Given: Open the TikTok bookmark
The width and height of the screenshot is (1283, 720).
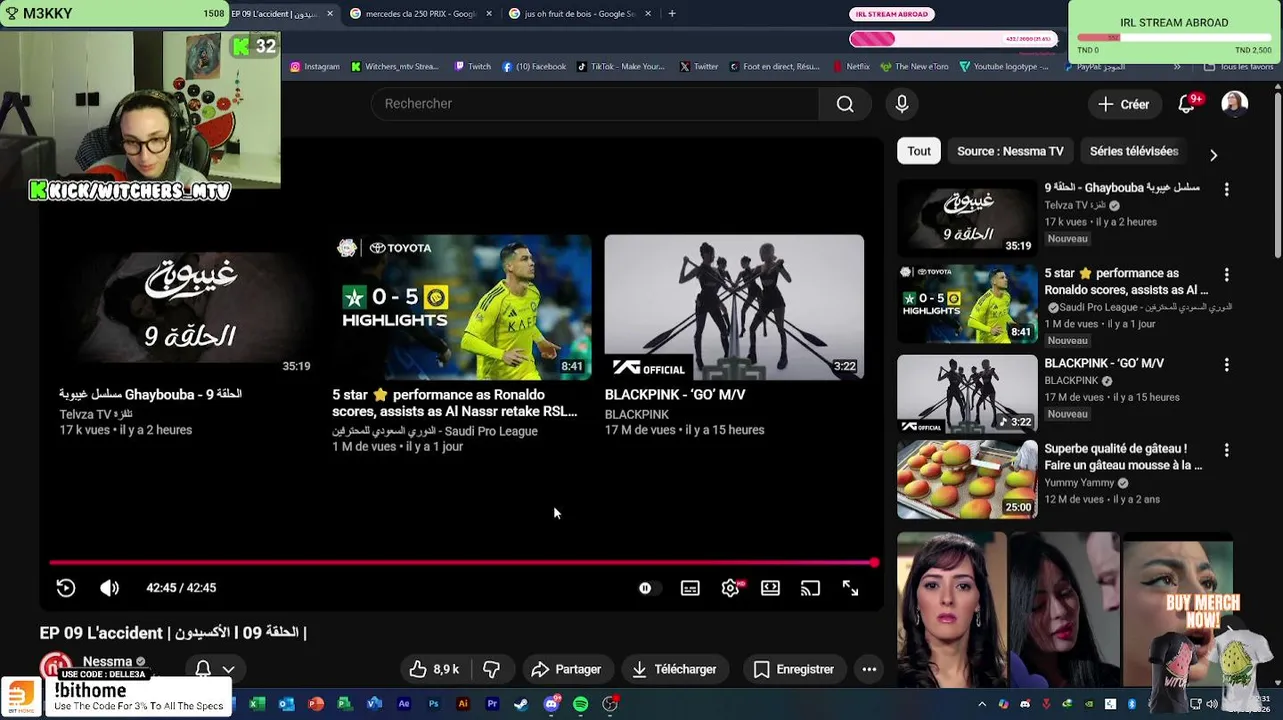Looking at the screenshot, I should click(x=620, y=67).
